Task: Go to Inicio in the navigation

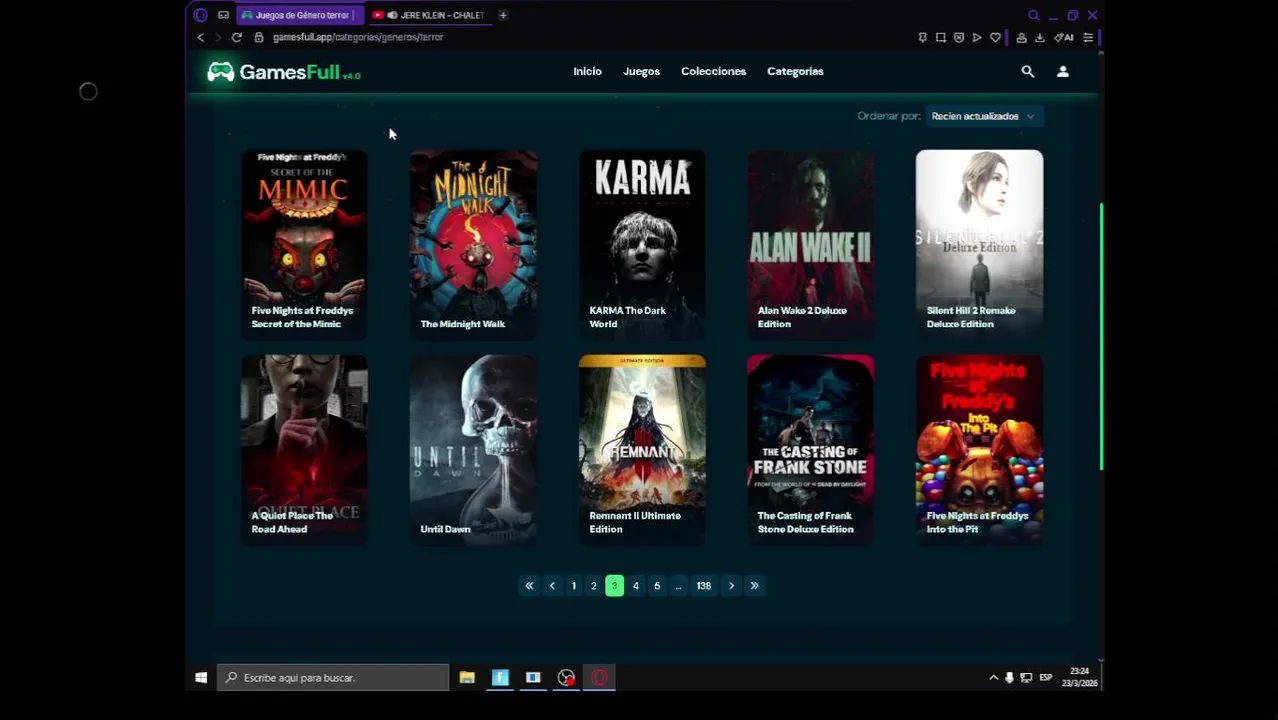Action: pyautogui.click(x=587, y=72)
